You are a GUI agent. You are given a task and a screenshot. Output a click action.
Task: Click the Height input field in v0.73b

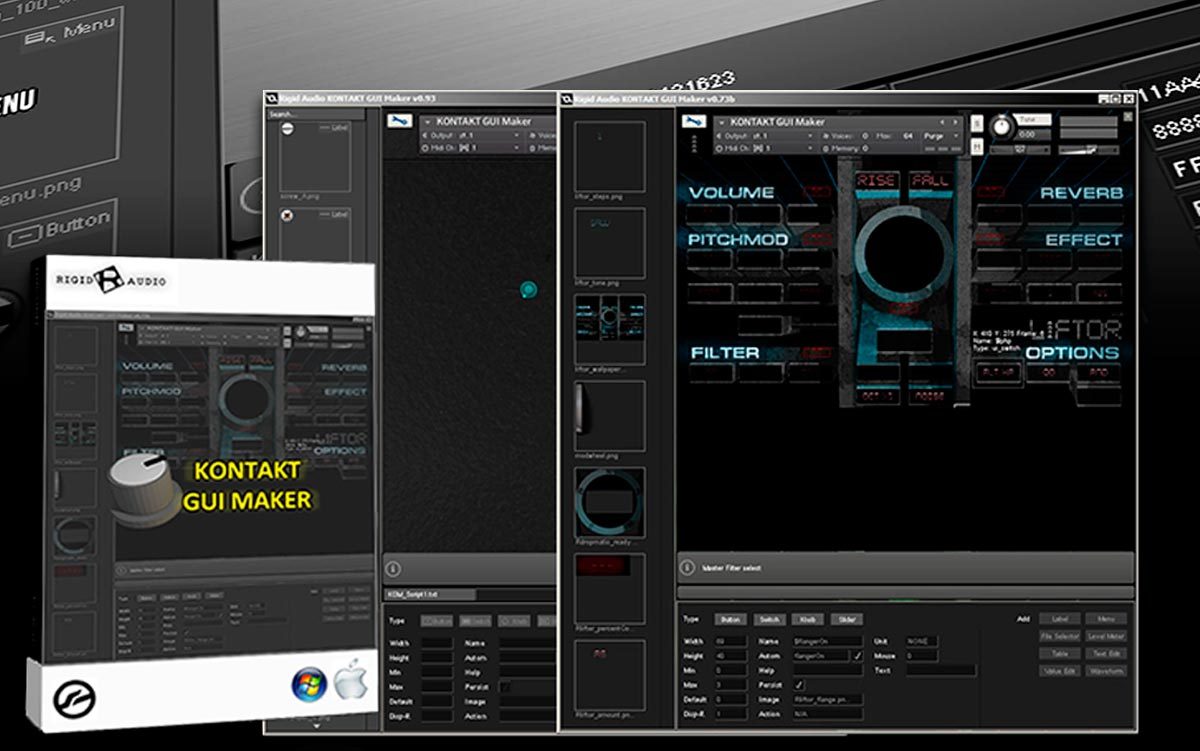729,655
